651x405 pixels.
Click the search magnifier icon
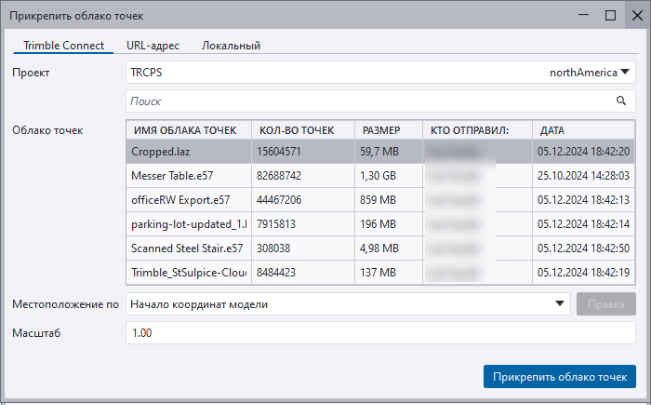(x=621, y=101)
